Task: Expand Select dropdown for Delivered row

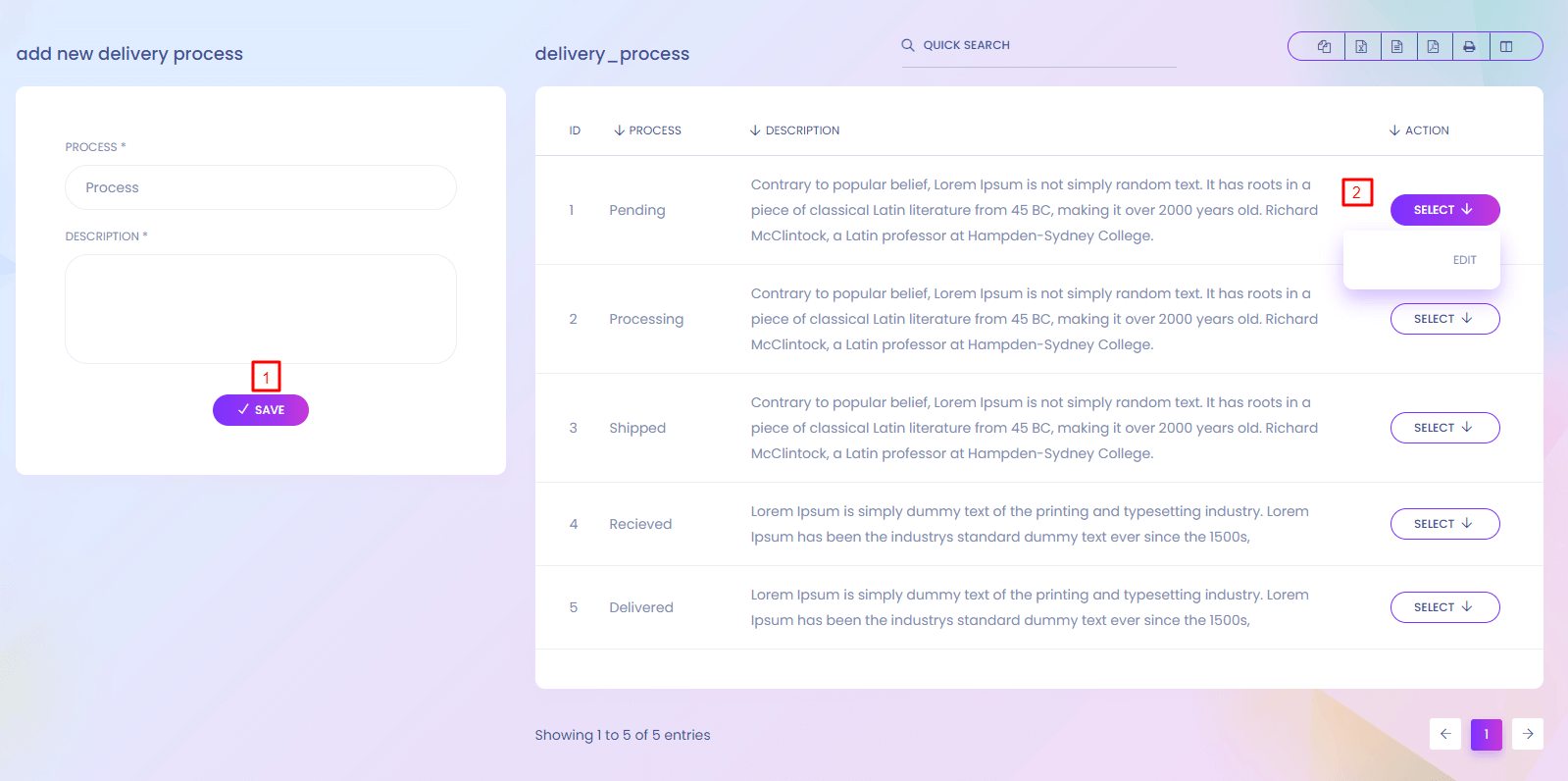Action: (x=1444, y=607)
